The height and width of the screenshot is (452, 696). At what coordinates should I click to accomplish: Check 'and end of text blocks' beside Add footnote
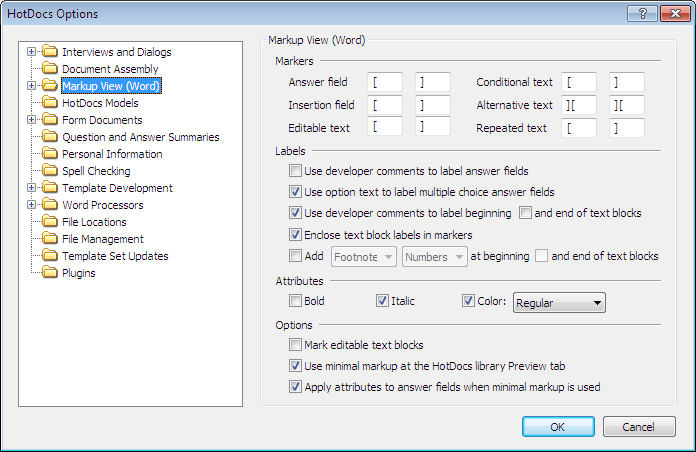click(541, 256)
